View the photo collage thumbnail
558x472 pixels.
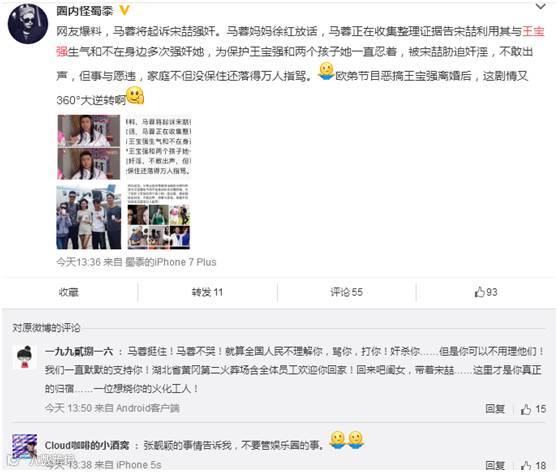point(158,216)
